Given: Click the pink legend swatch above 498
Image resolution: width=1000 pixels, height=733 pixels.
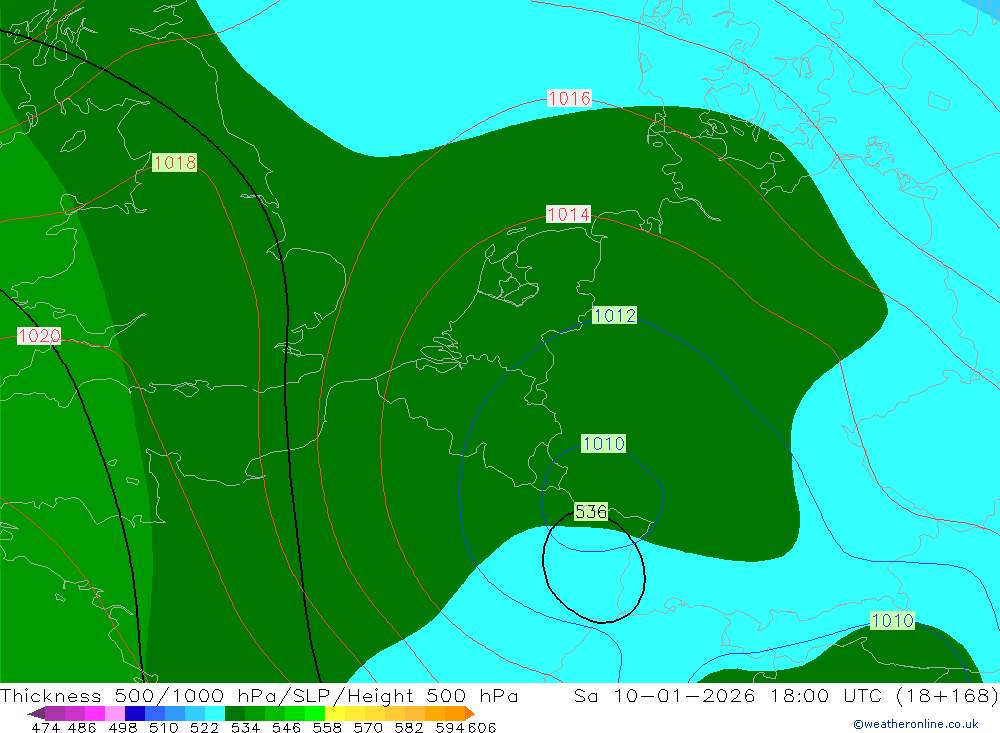Looking at the screenshot, I should [x=115, y=713].
